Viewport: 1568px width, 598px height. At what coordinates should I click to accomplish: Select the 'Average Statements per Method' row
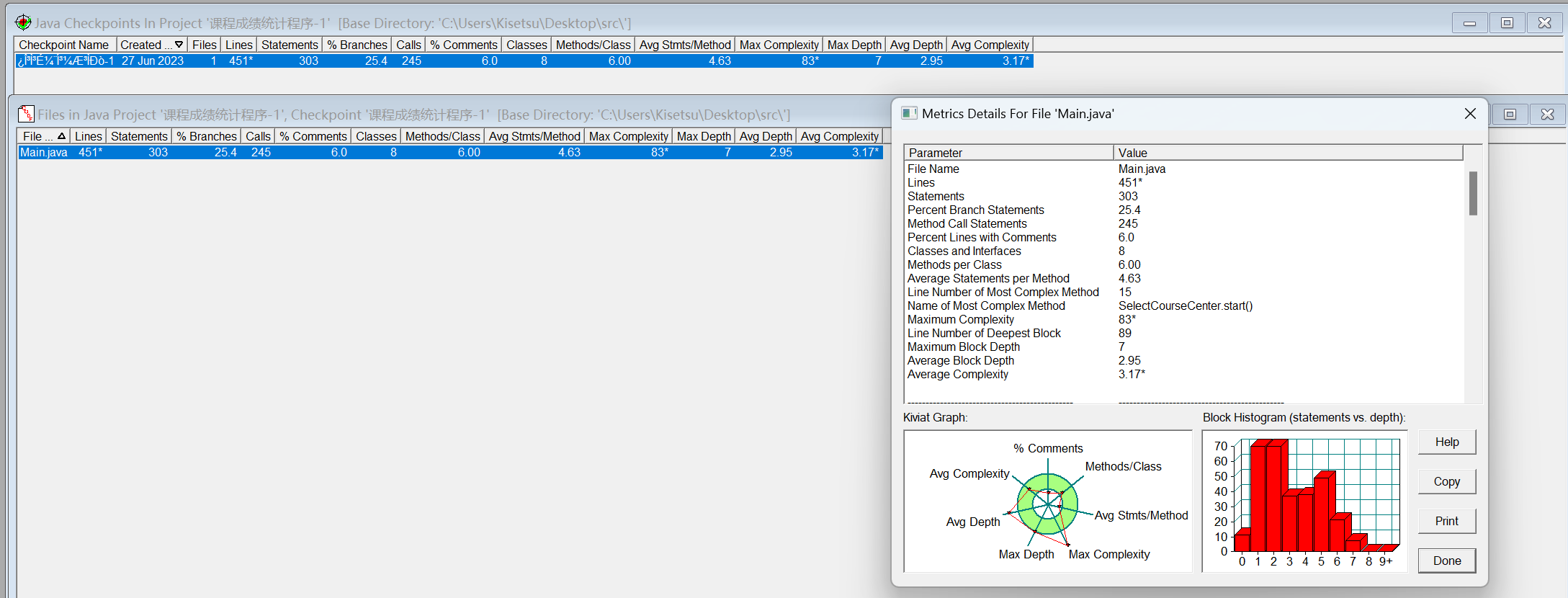pos(1184,278)
